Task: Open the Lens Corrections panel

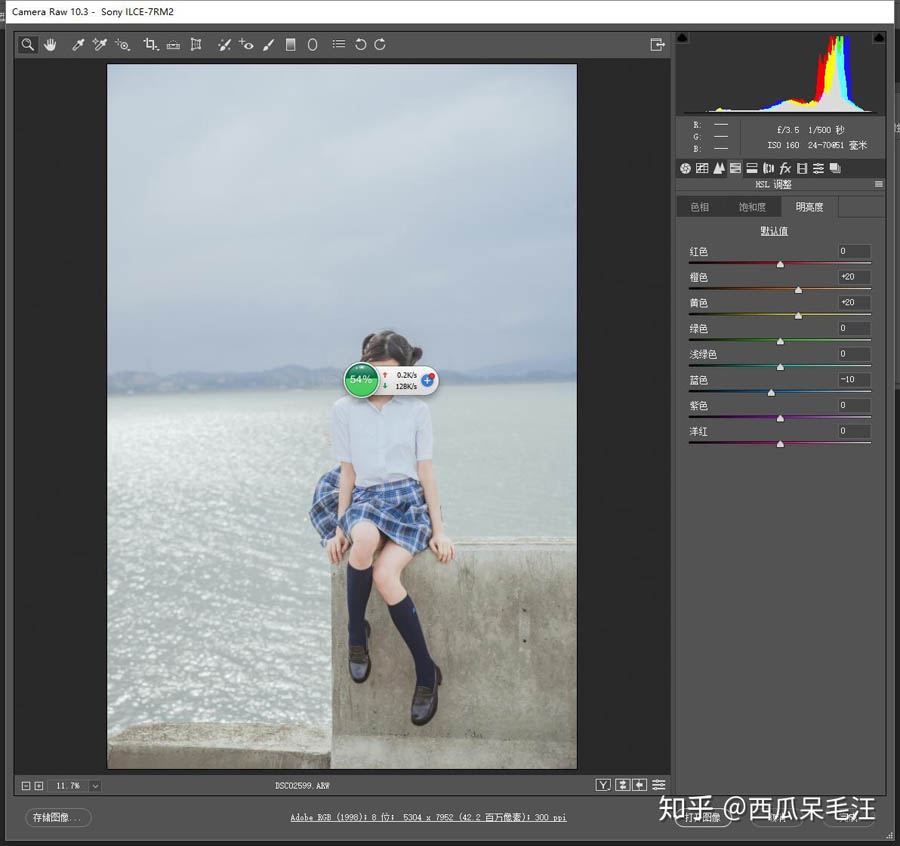Action: 768,167
